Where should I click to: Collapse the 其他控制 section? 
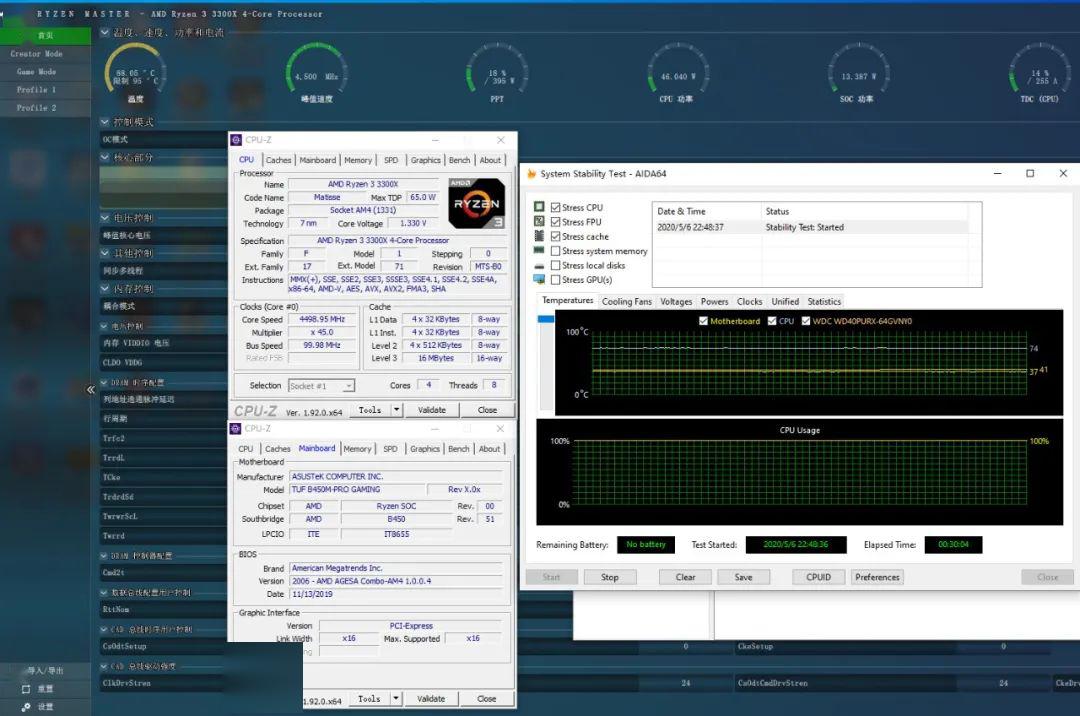click(x=105, y=253)
